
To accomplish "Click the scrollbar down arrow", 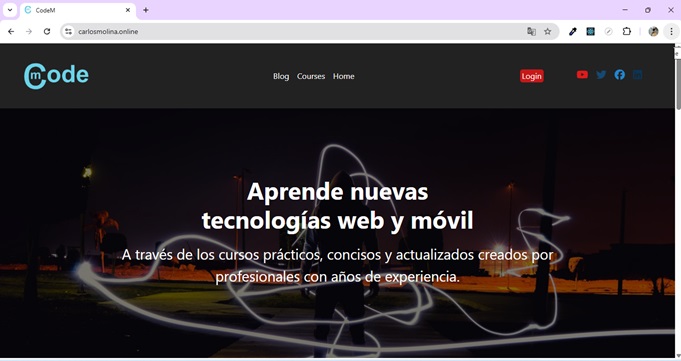I will tap(678, 356).
